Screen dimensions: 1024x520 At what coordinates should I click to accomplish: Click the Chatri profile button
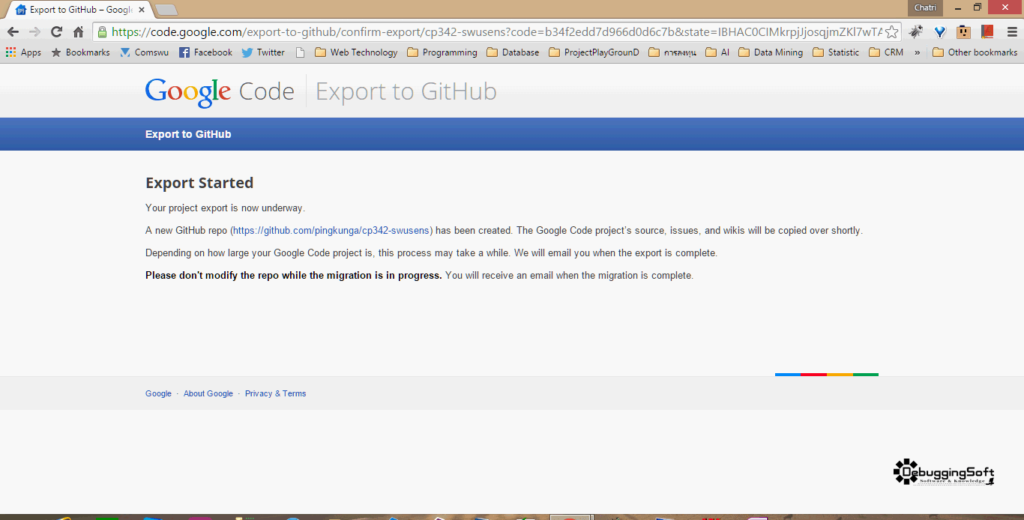(925, 7)
